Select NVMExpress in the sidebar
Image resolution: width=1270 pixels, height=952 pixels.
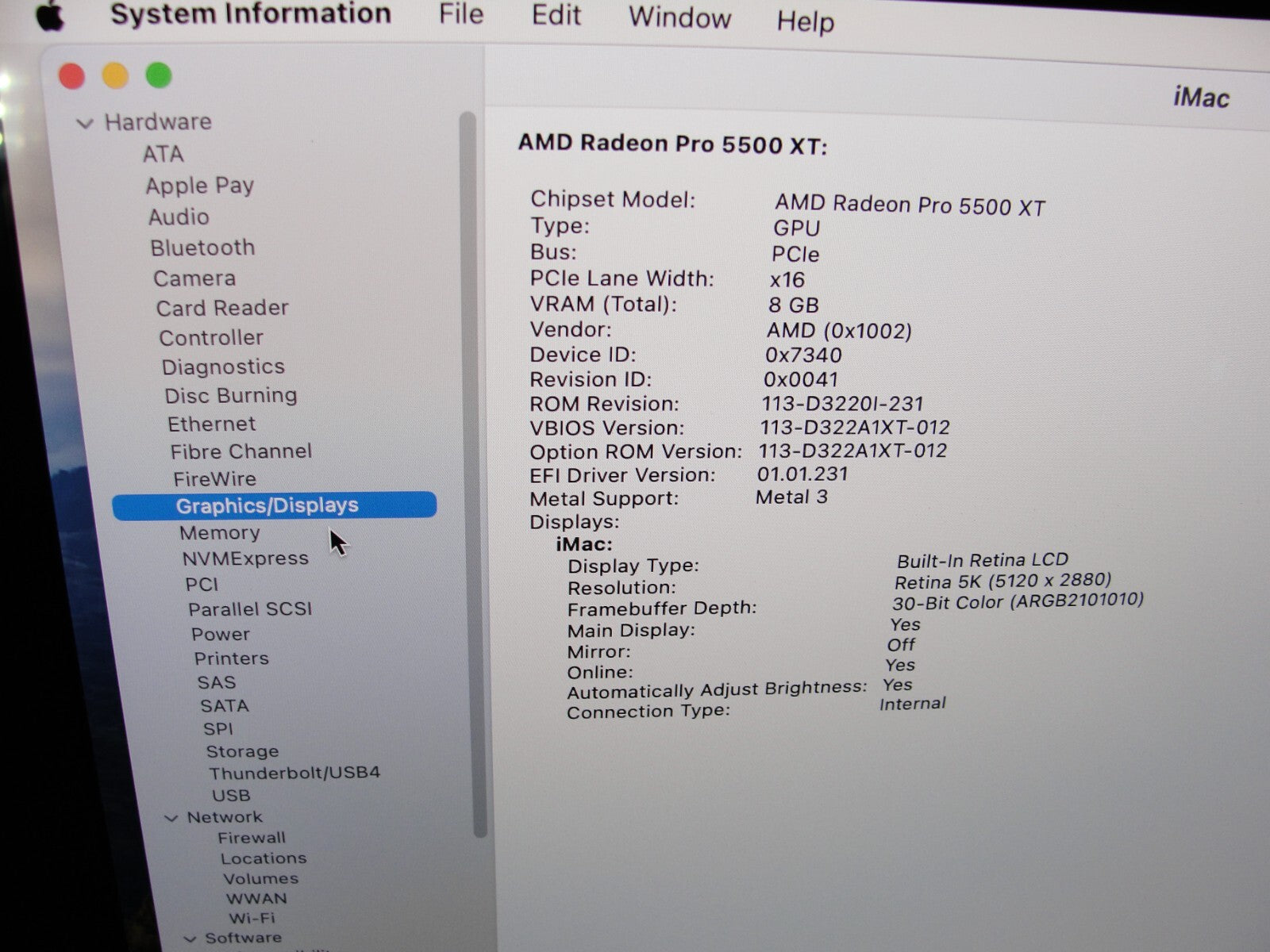245,559
